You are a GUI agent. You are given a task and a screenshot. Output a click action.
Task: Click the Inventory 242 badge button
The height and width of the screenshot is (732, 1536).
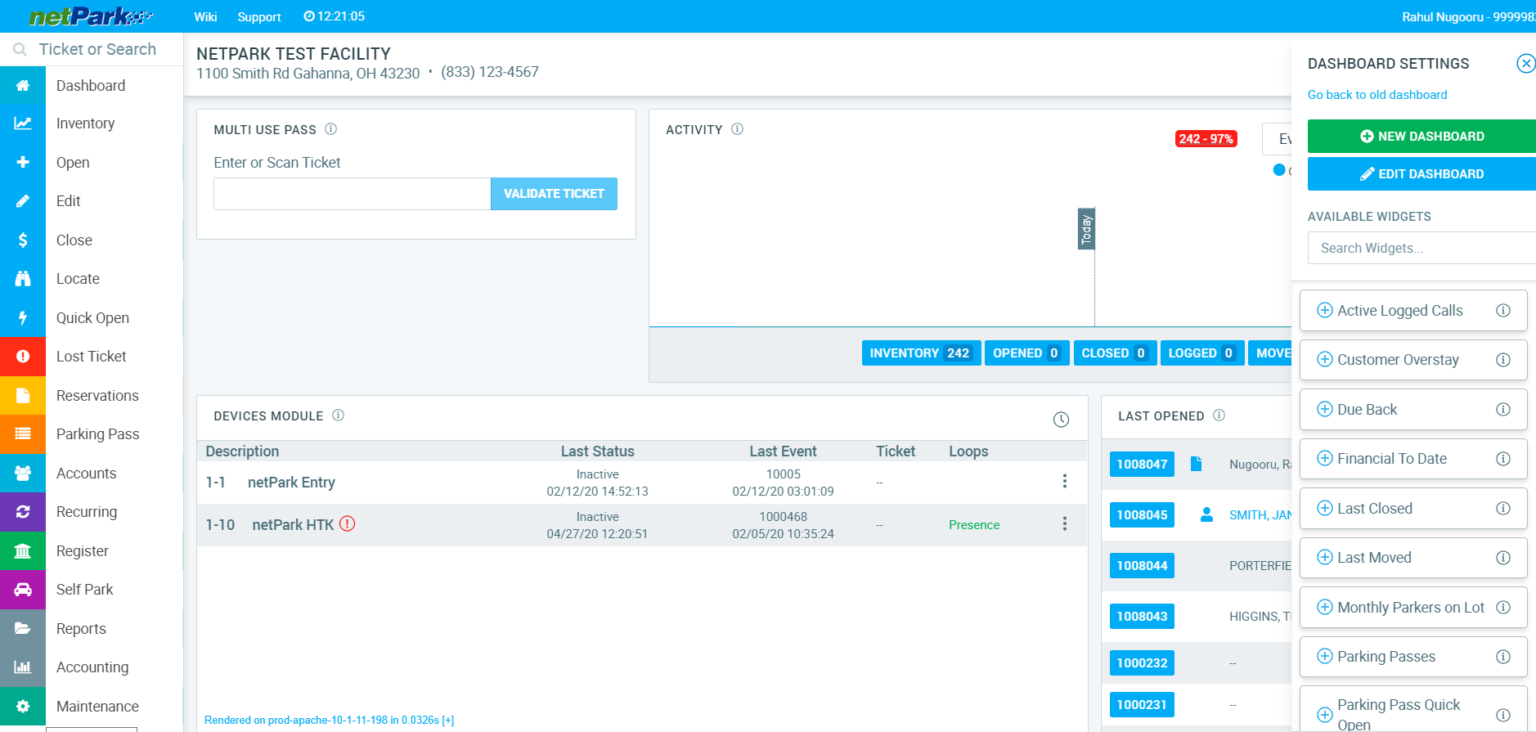920,353
